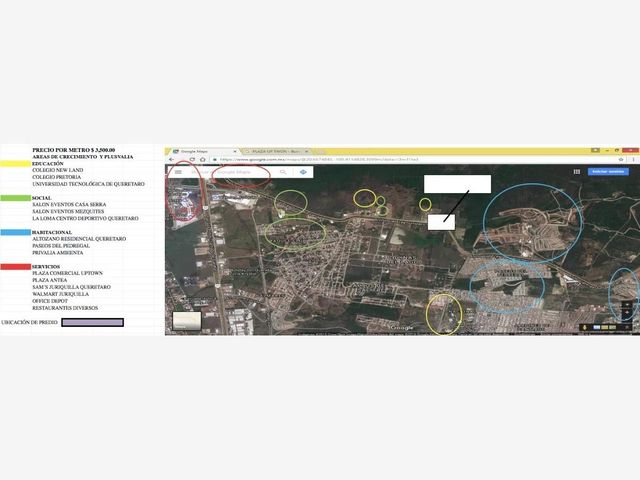Viewport: 640px width, 480px height.
Task: Open the Chrome three-dot menu
Action: click(633, 160)
